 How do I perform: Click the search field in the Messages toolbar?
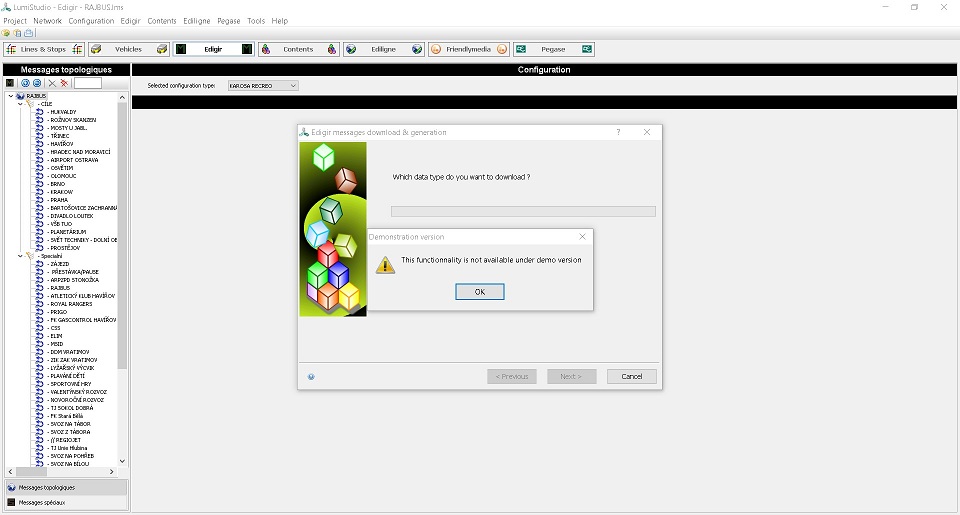click(88, 83)
